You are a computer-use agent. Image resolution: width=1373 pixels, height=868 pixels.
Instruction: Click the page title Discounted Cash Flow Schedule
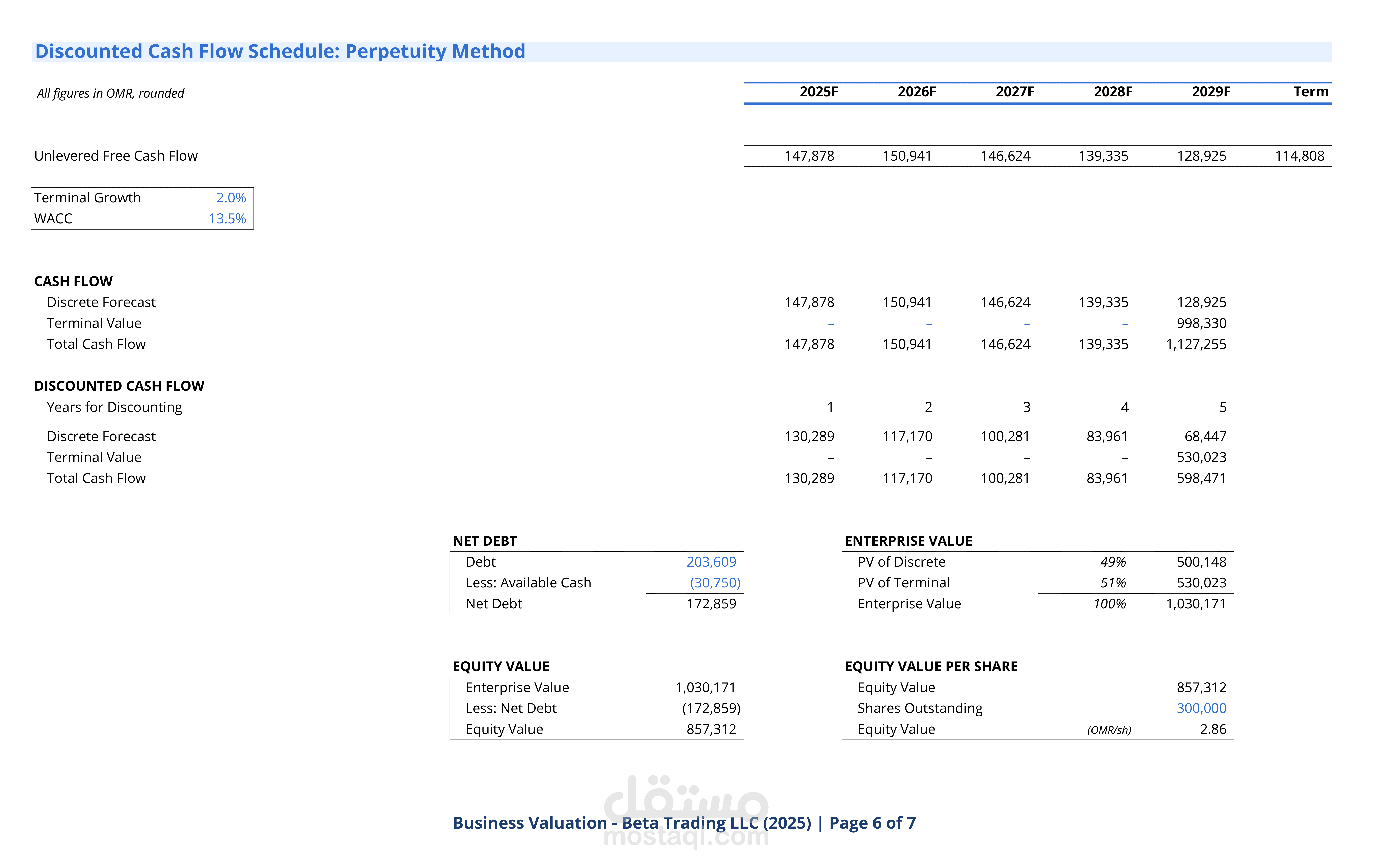(x=280, y=51)
